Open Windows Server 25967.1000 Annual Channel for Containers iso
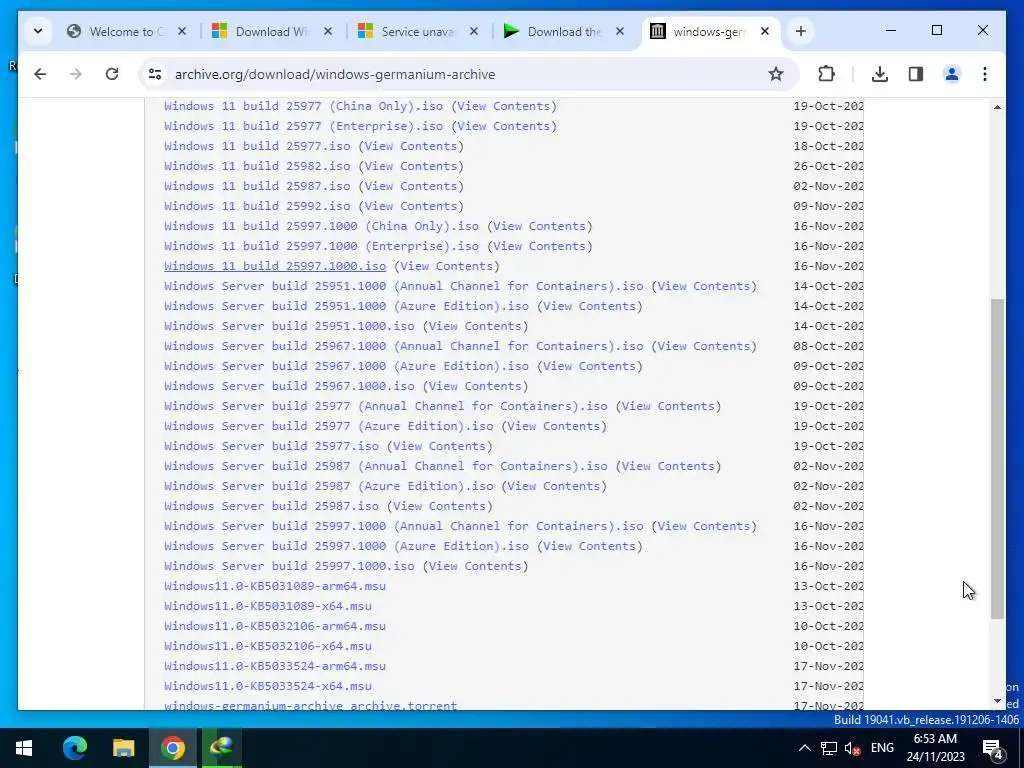Image resolution: width=1024 pixels, height=768 pixels. 404,346
